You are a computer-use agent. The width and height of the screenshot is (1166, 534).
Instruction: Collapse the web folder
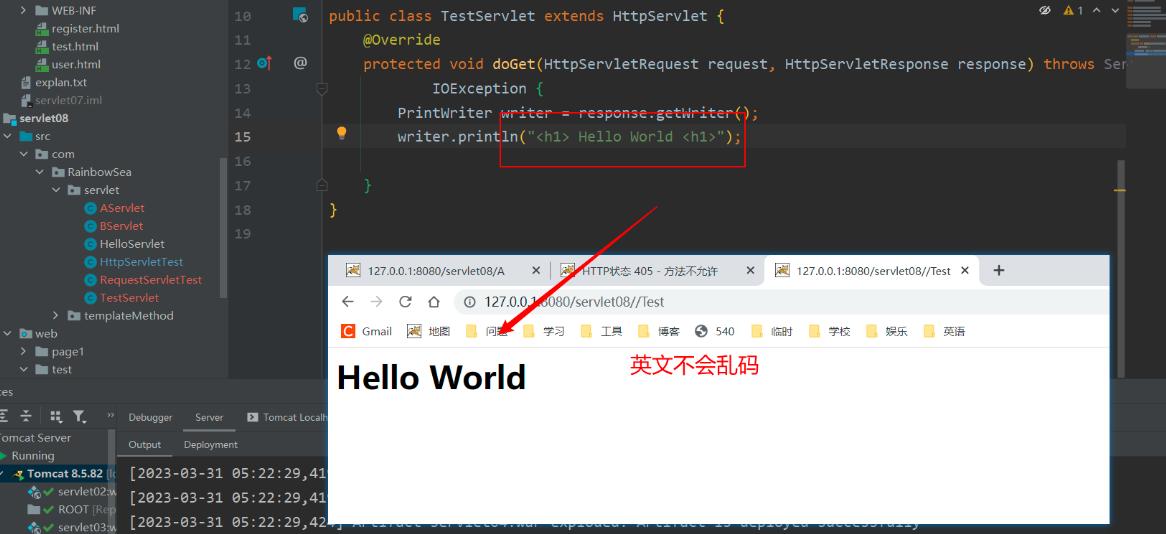(7, 333)
